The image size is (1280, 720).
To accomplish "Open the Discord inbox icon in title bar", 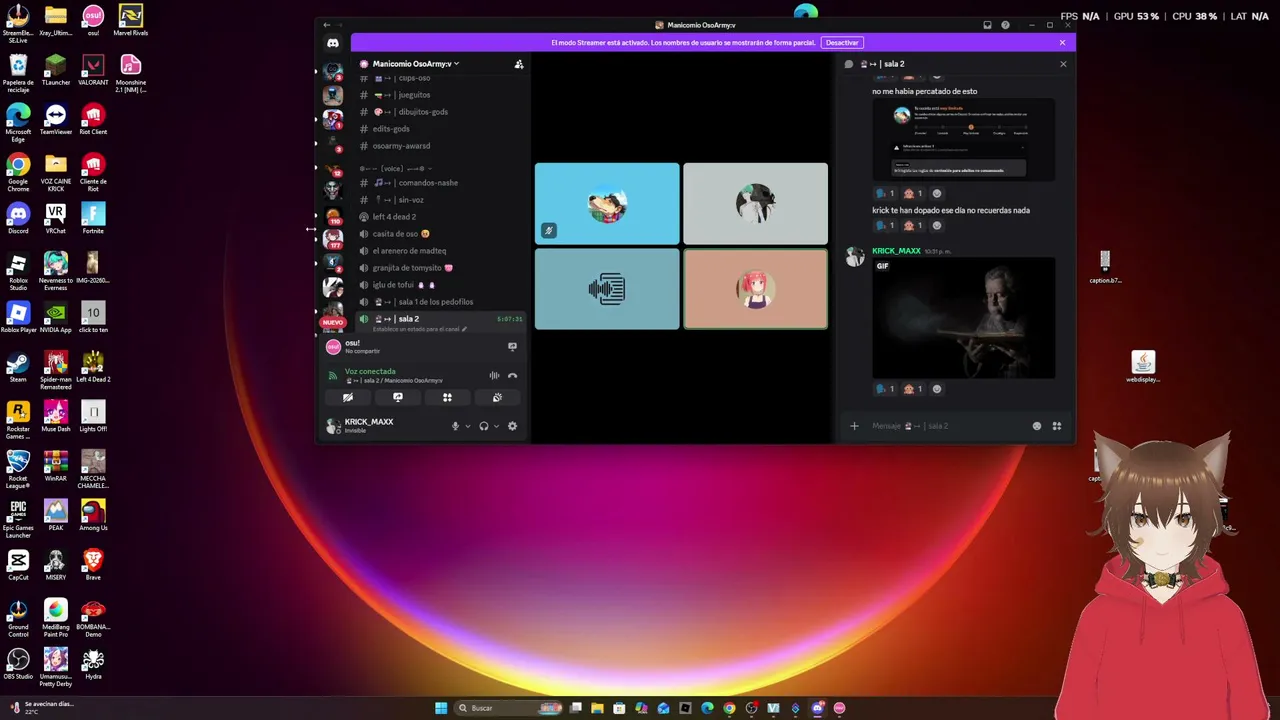I will click(987, 25).
